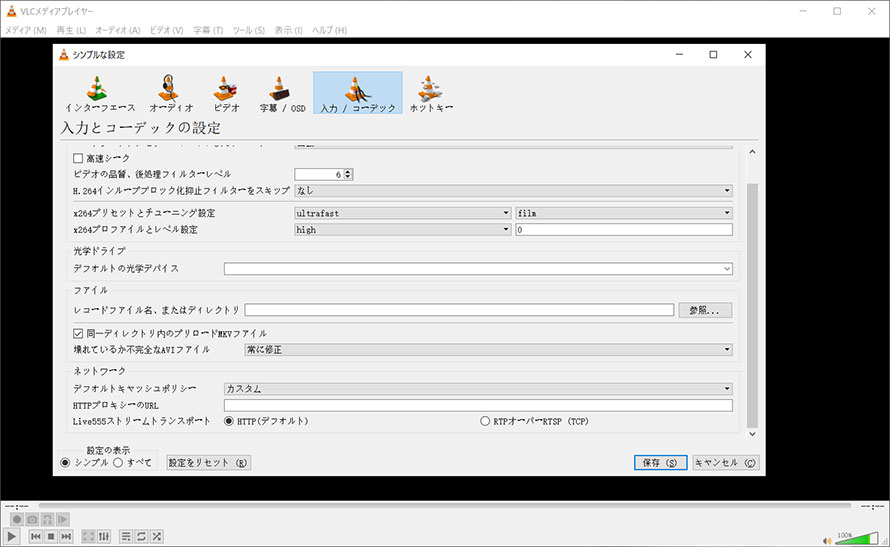Open extended settings equalizer icon

pos(104,536)
